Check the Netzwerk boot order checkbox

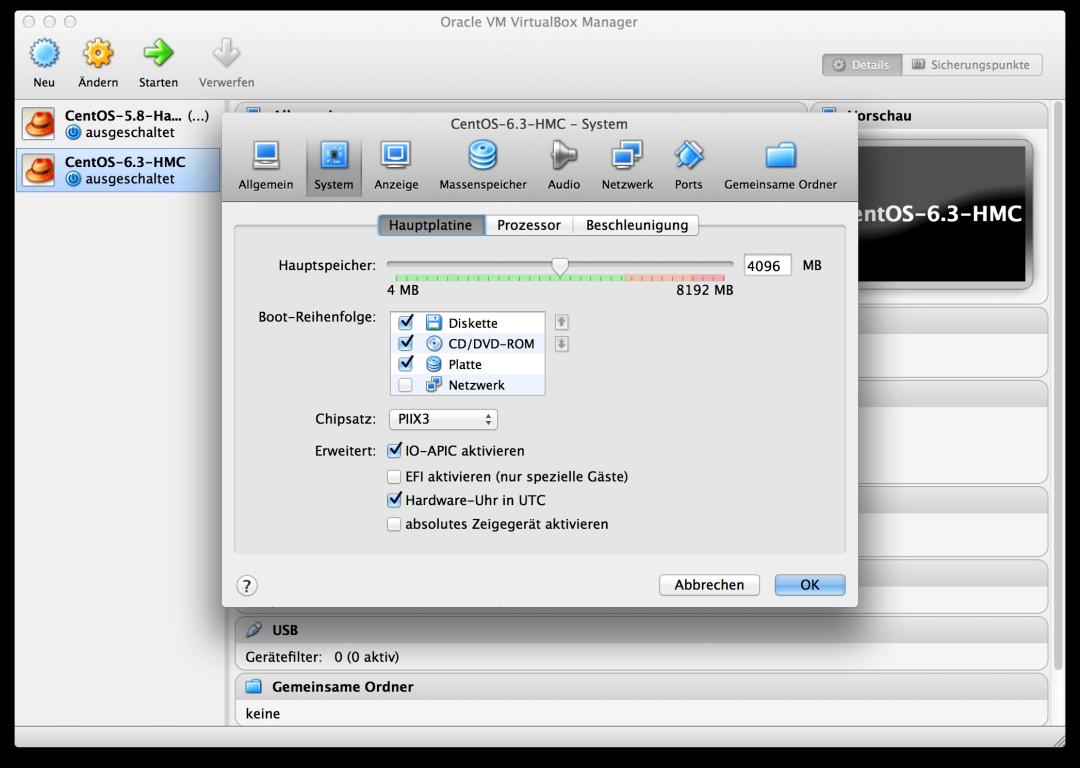[x=406, y=385]
